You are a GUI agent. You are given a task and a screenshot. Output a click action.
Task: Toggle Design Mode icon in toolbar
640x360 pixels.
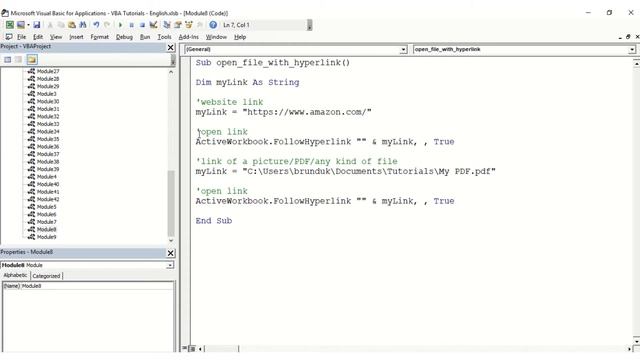point(153,25)
